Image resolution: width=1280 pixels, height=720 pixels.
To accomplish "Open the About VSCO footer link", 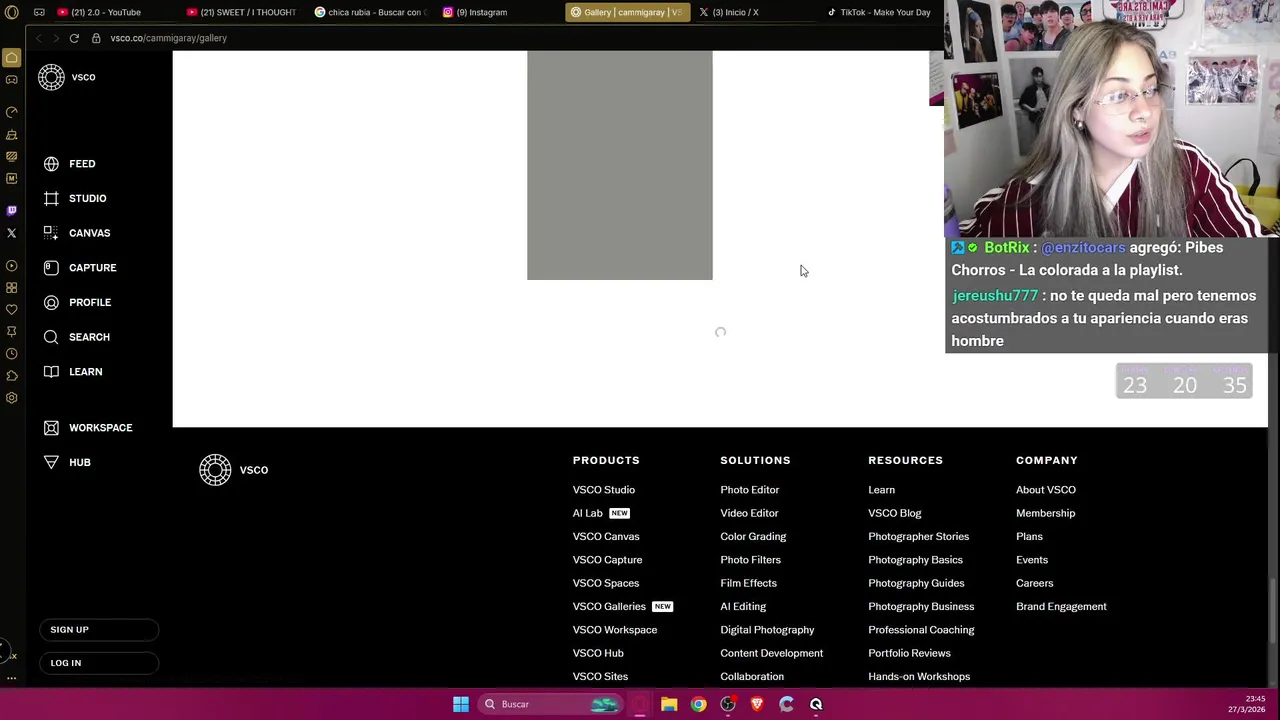I will point(1045,490).
